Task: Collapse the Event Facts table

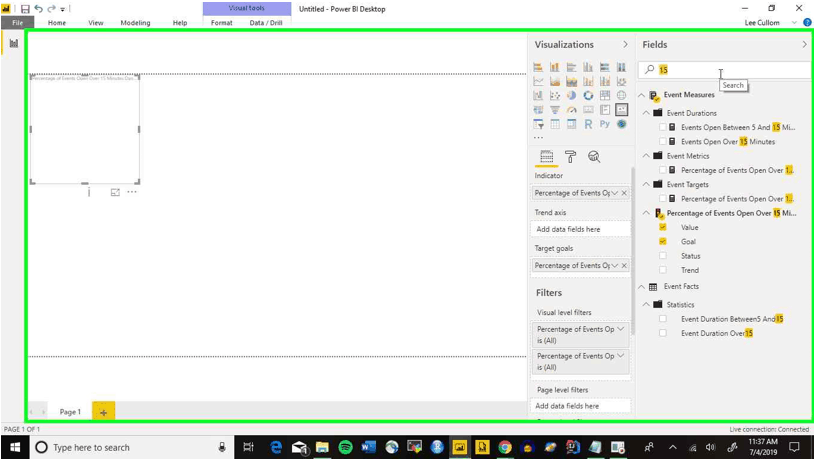Action: pos(641,286)
